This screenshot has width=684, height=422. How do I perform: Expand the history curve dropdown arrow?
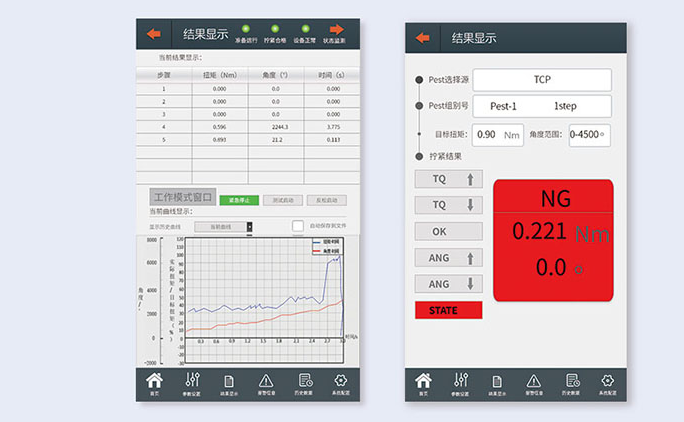[250, 227]
